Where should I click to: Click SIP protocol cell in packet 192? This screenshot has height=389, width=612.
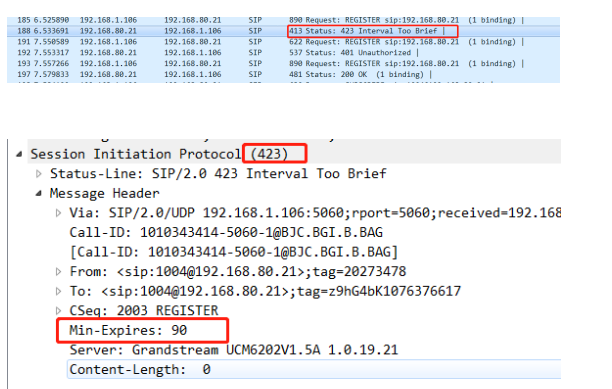[x=255, y=53]
